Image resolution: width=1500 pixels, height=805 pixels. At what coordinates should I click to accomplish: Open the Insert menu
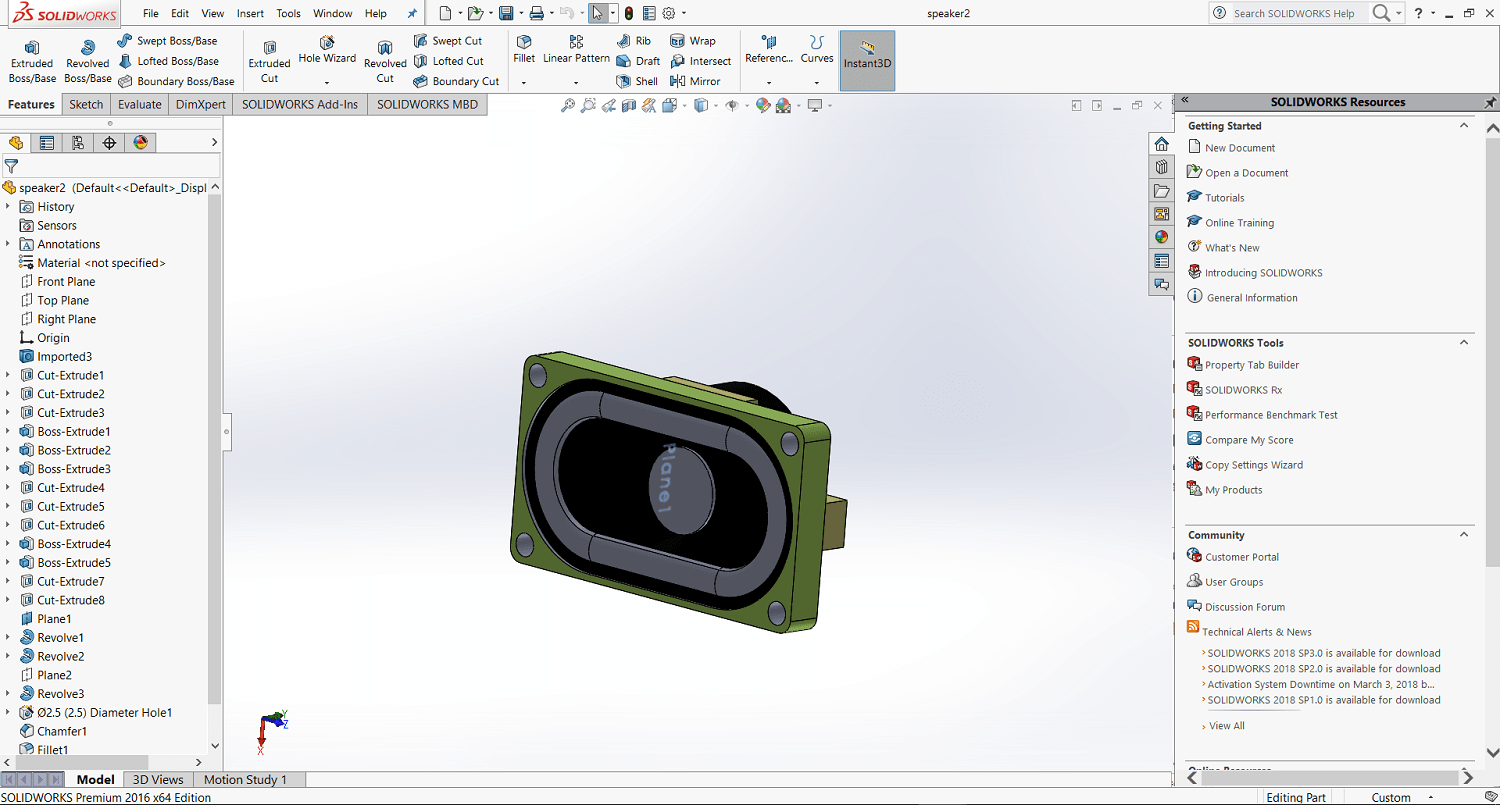coord(250,13)
